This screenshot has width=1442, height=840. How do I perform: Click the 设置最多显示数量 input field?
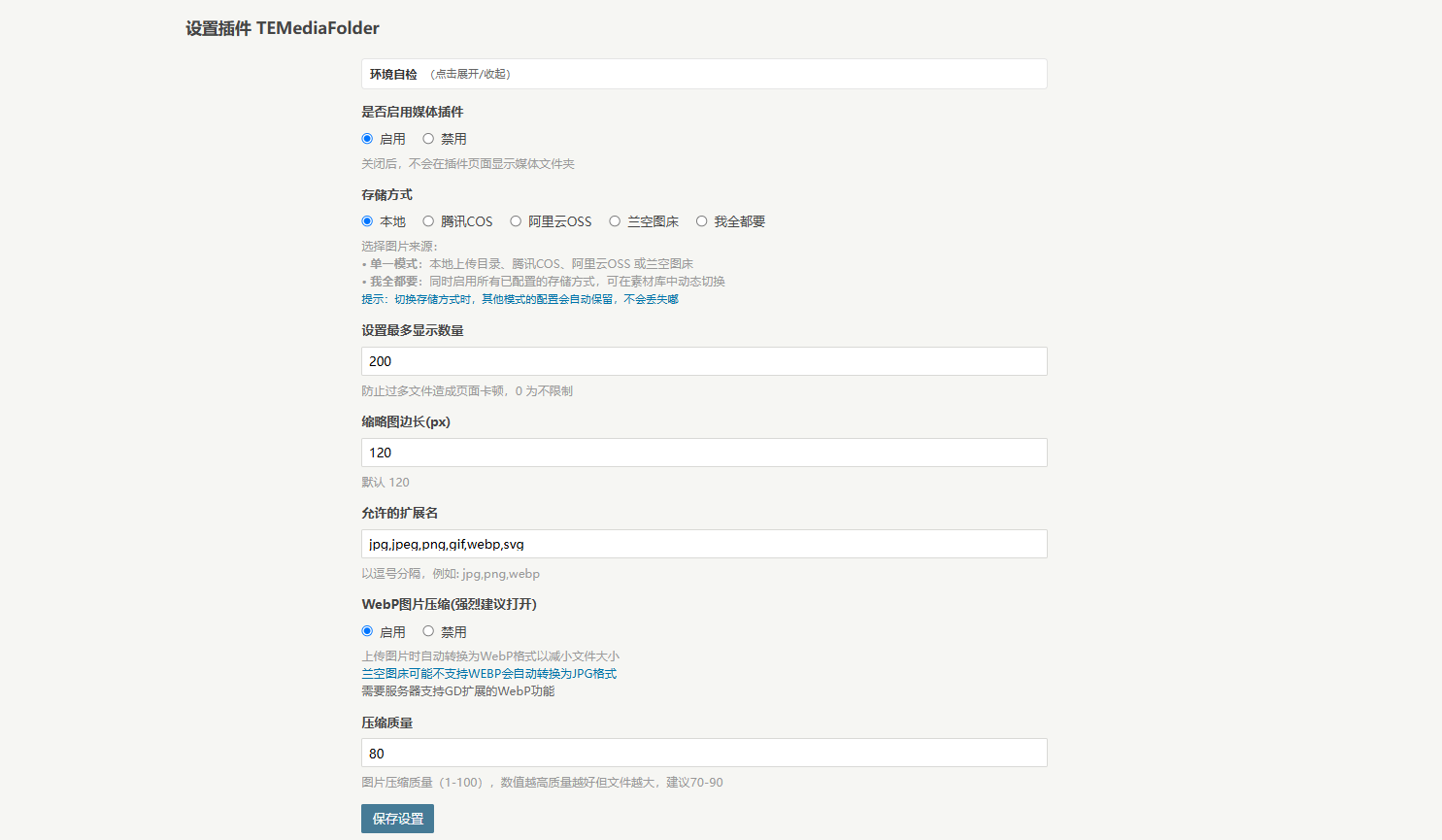pyautogui.click(x=704, y=361)
